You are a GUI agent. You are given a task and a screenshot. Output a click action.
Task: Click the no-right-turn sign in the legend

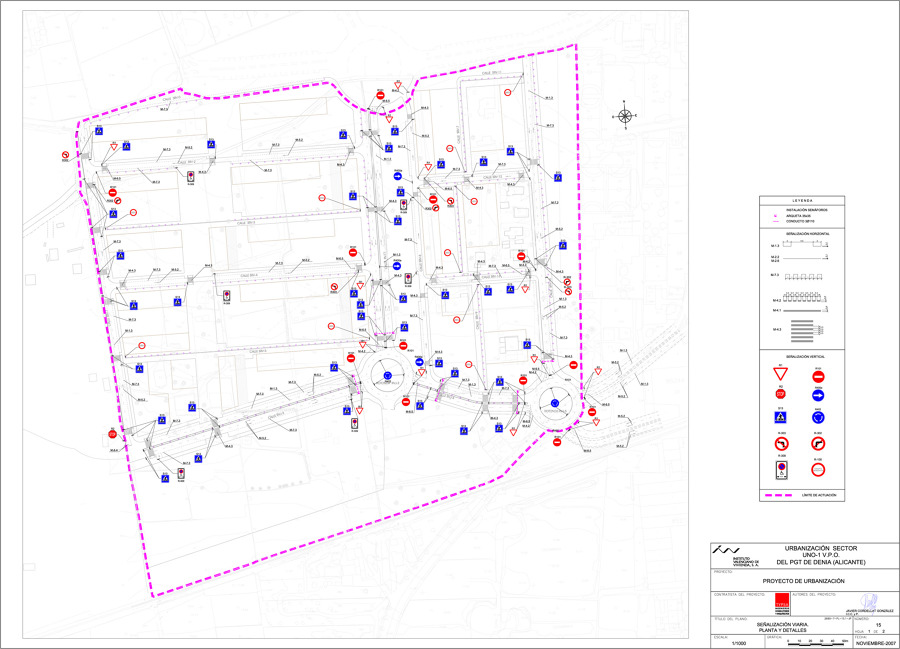(818, 444)
